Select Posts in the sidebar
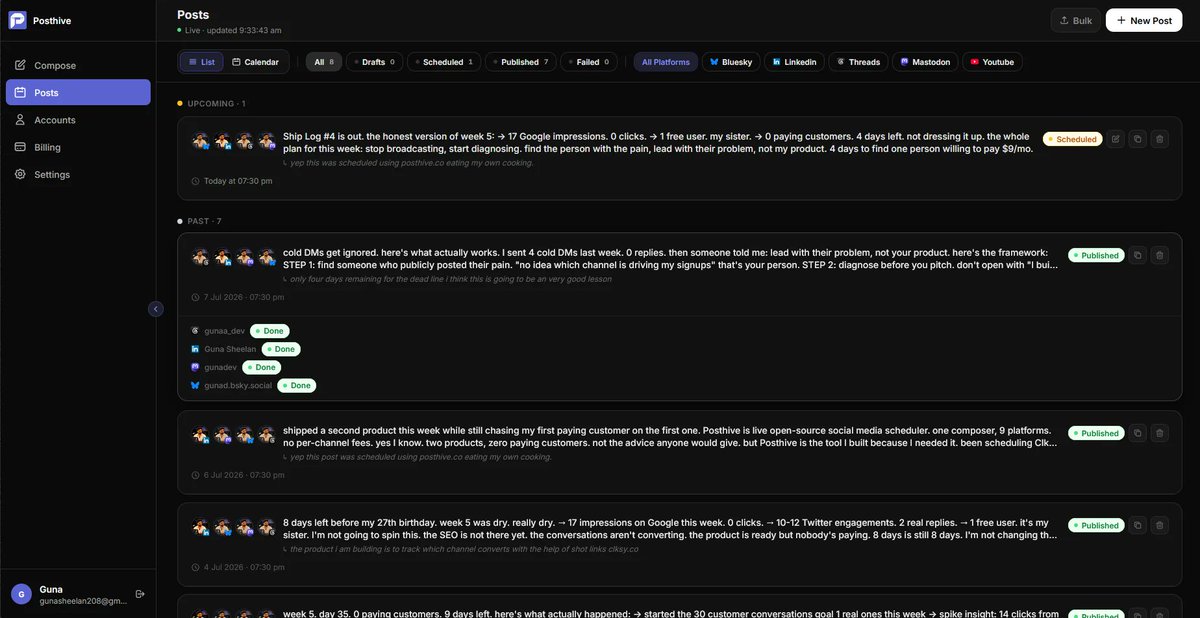The width and height of the screenshot is (1200, 618). (x=78, y=92)
